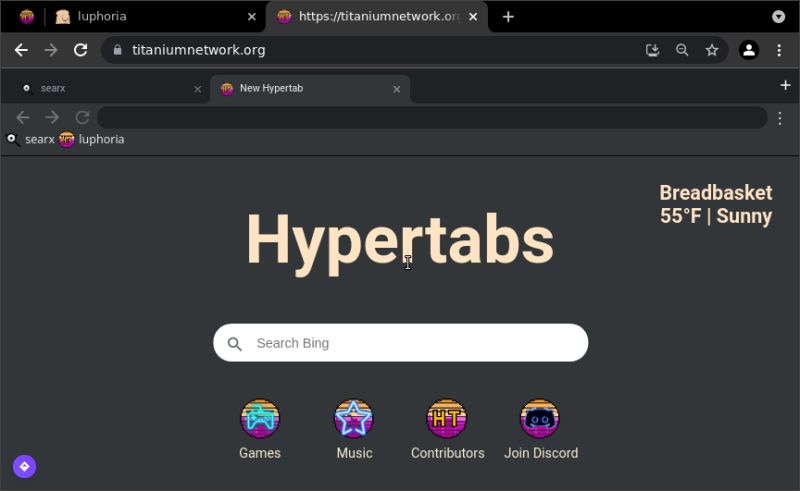Click the Join Discord icon
The height and width of the screenshot is (491, 800).
540,419
